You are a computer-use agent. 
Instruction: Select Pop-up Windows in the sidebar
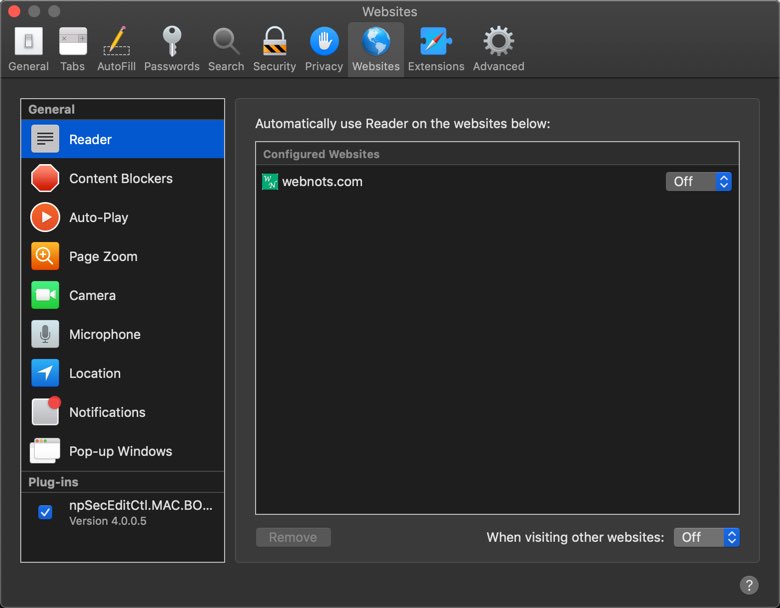pos(120,451)
